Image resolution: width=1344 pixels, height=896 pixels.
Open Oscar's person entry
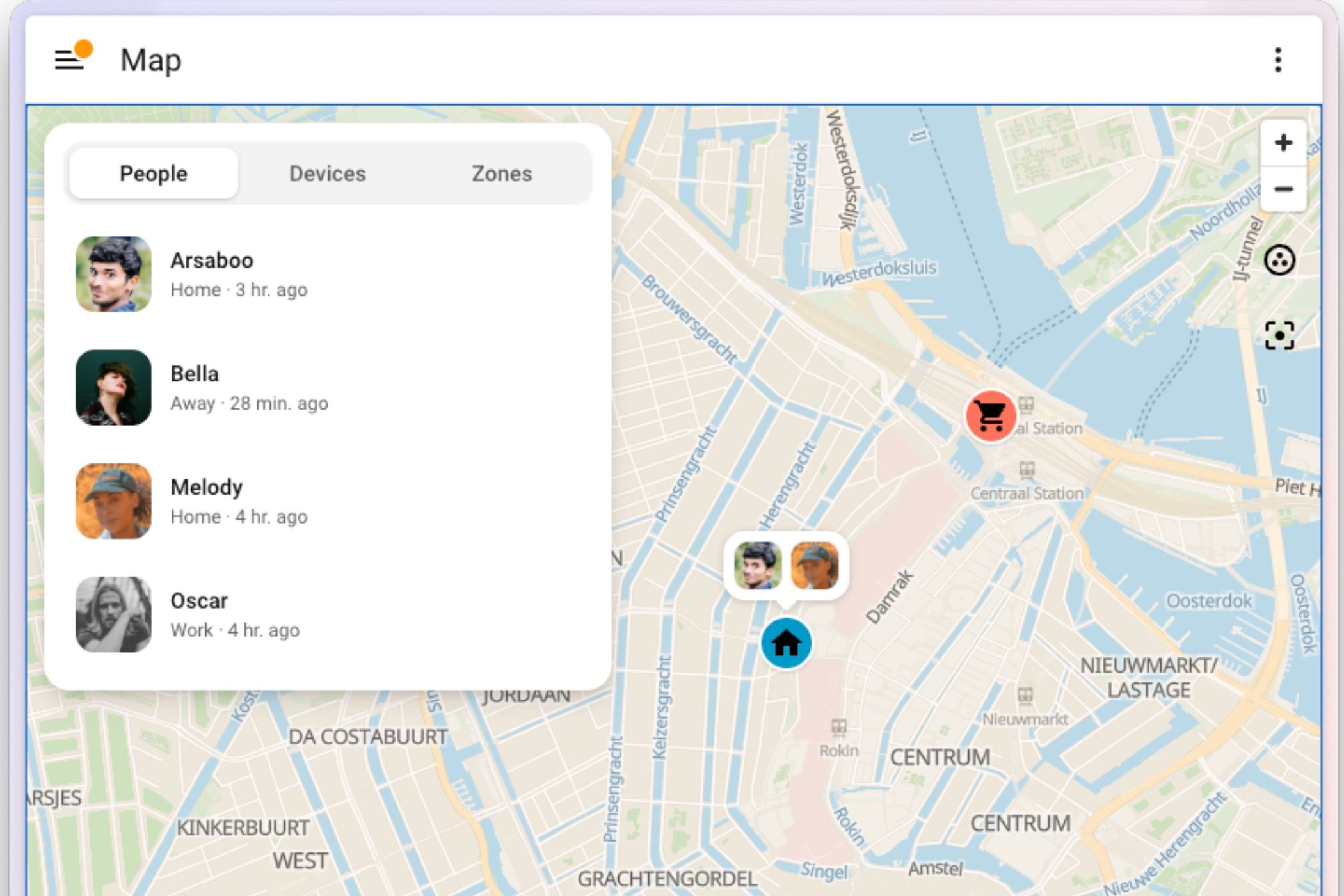pos(328,614)
